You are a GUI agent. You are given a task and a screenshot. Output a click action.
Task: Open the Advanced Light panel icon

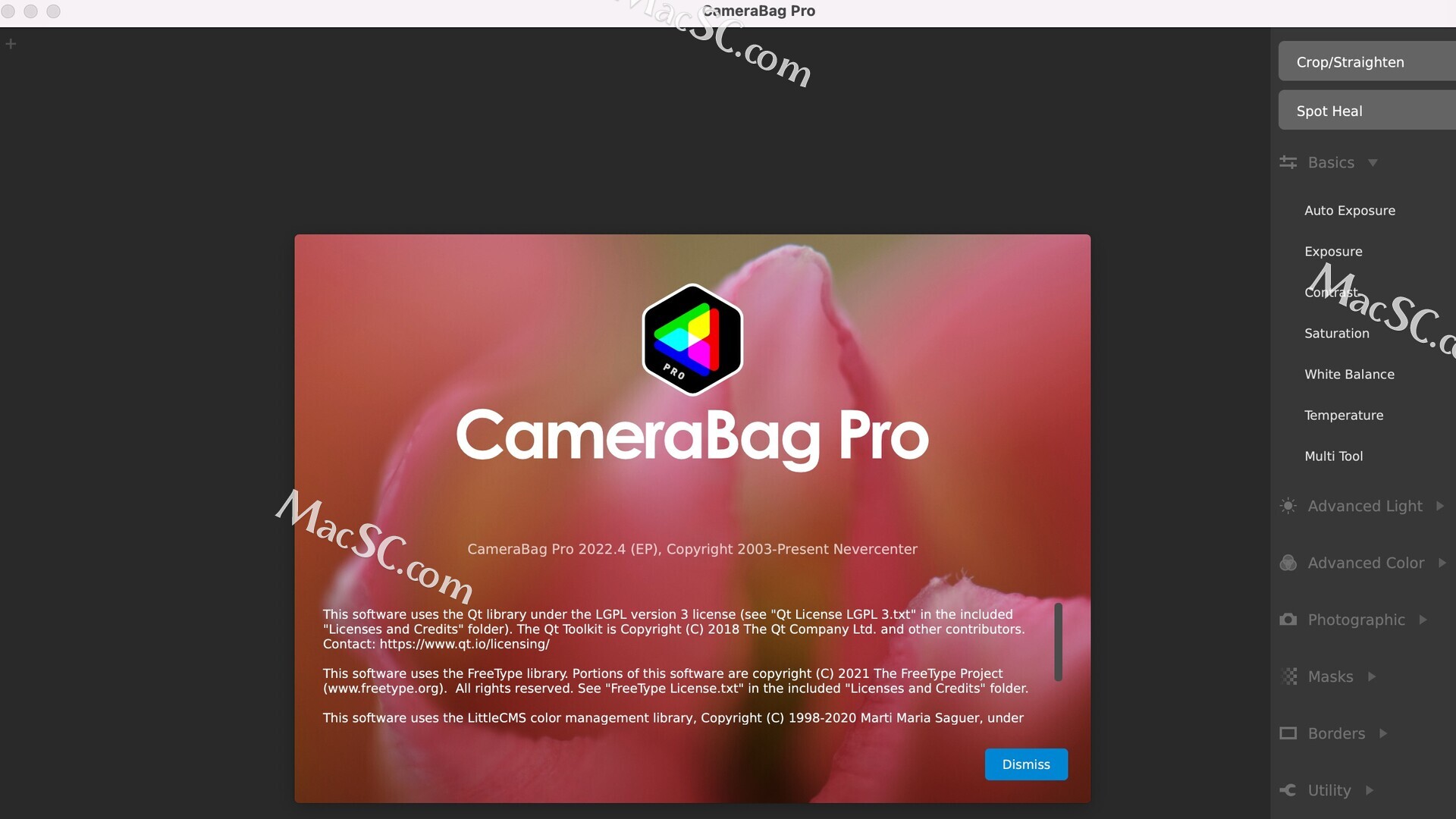pyautogui.click(x=1289, y=505)
